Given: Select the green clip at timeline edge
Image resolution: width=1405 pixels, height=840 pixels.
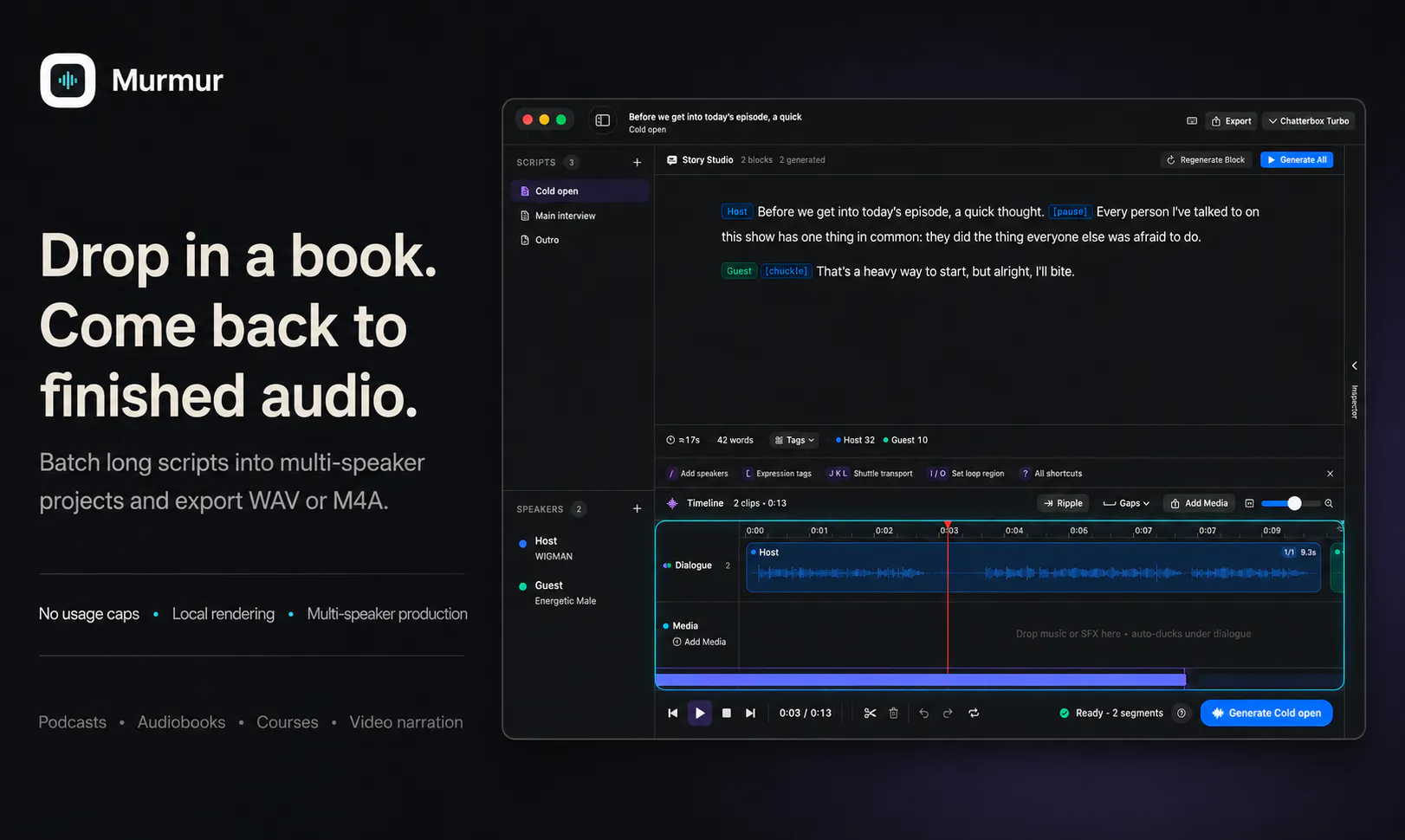Looking at the screenshot, I should [1337, 567].
